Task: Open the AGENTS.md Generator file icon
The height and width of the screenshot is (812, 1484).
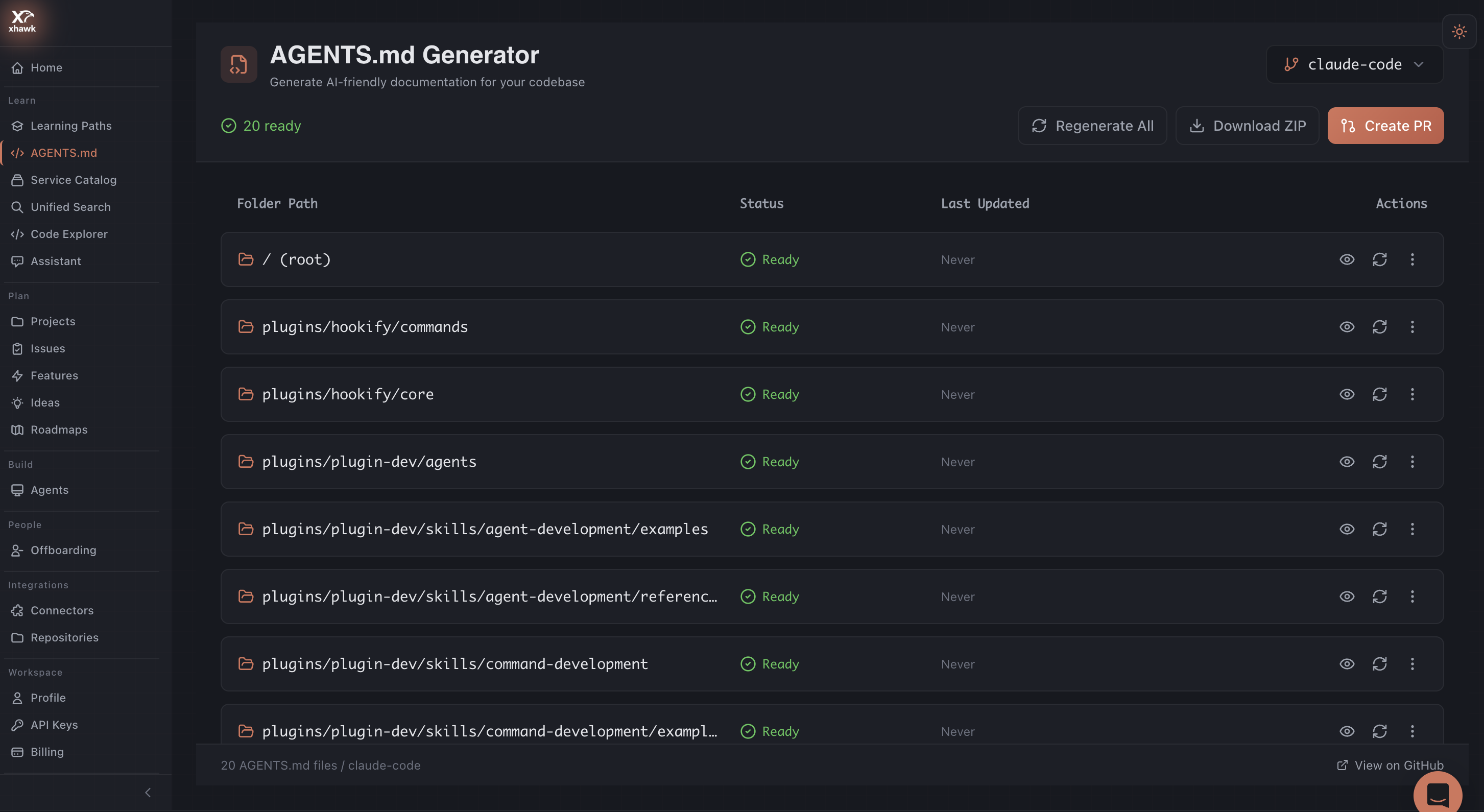Action: click(x=238, y=64)
